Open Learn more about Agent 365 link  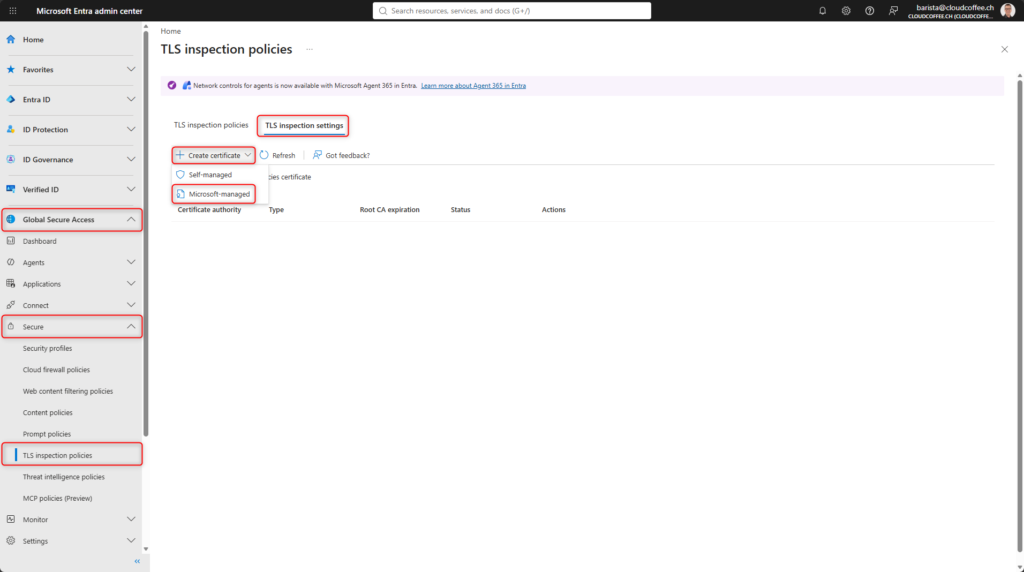(473, 86)
